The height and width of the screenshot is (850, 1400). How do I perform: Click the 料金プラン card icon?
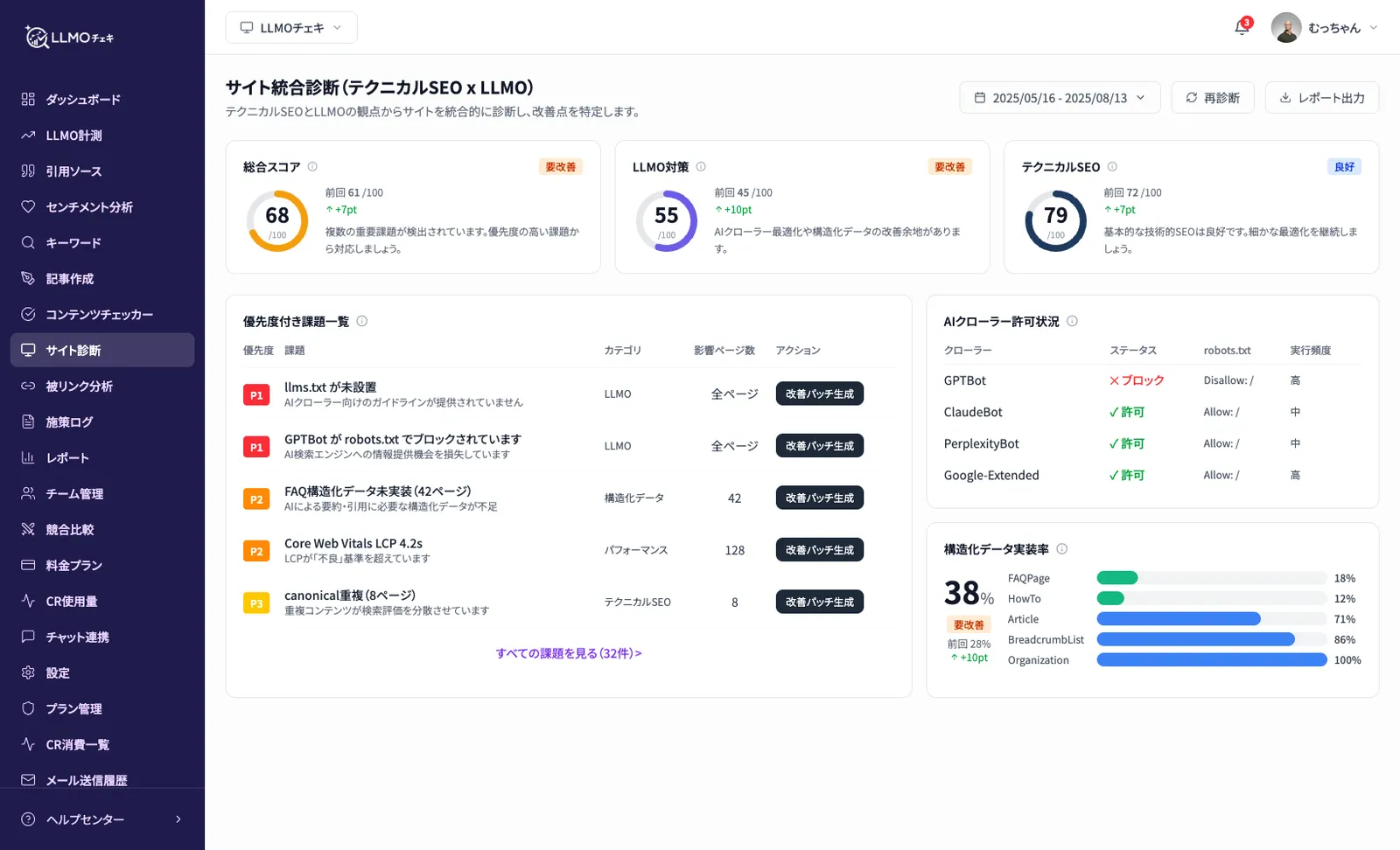pyautogui.click(x=28, y=565)
